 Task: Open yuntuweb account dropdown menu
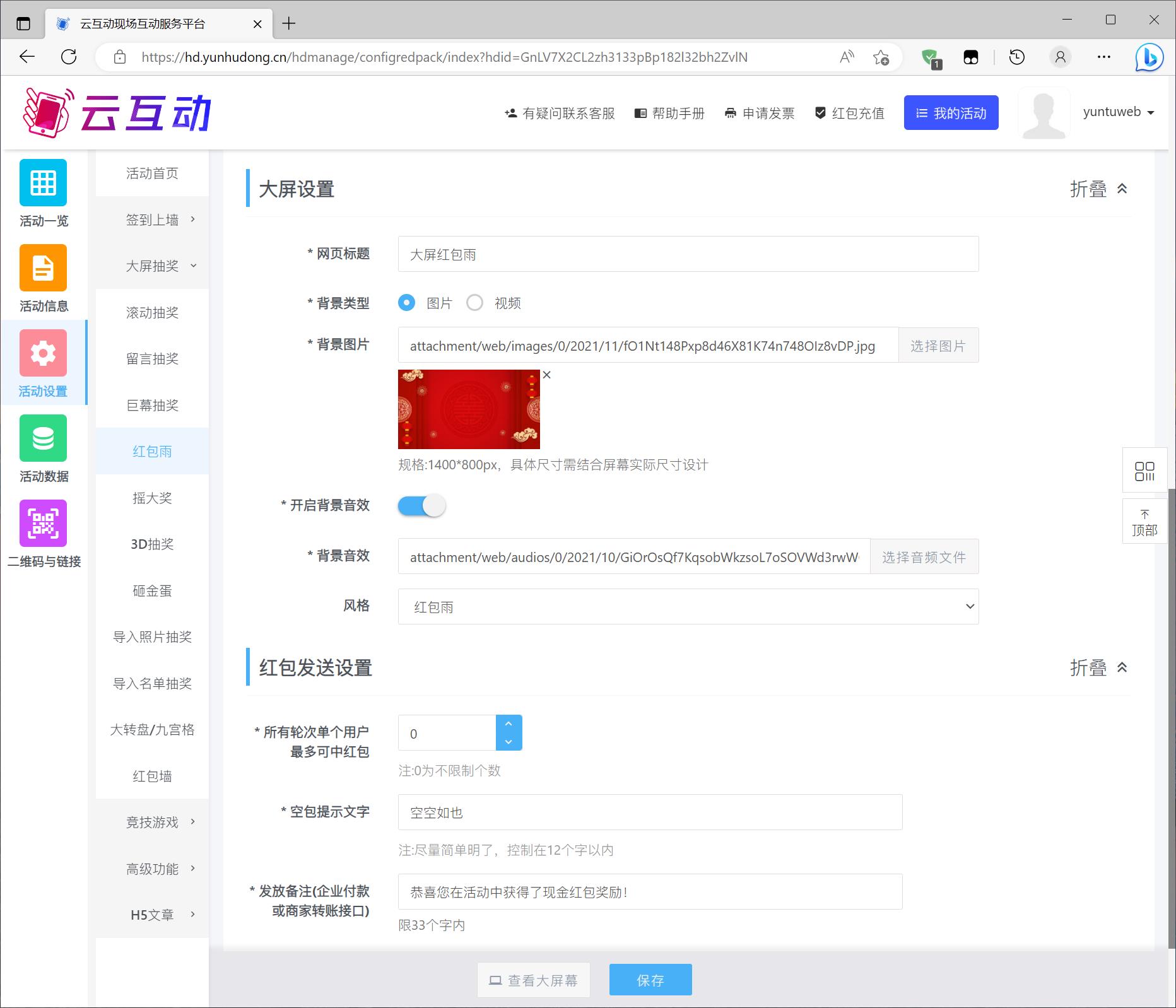coord(1117,112)
